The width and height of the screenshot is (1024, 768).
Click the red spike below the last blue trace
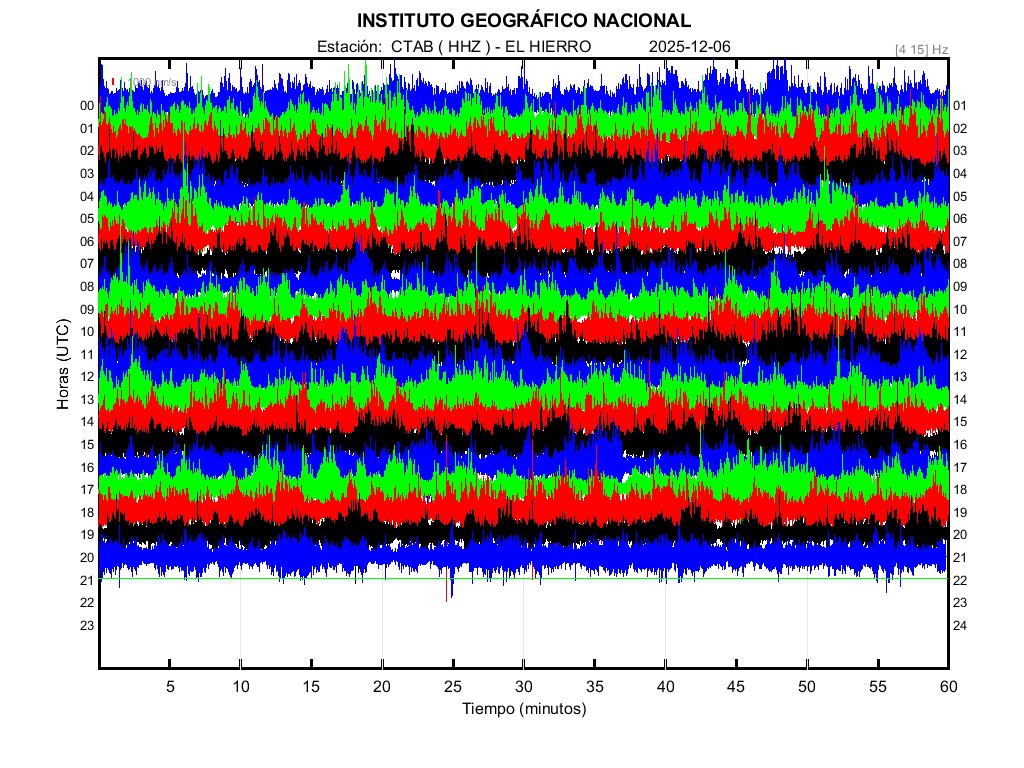(447, 592)
